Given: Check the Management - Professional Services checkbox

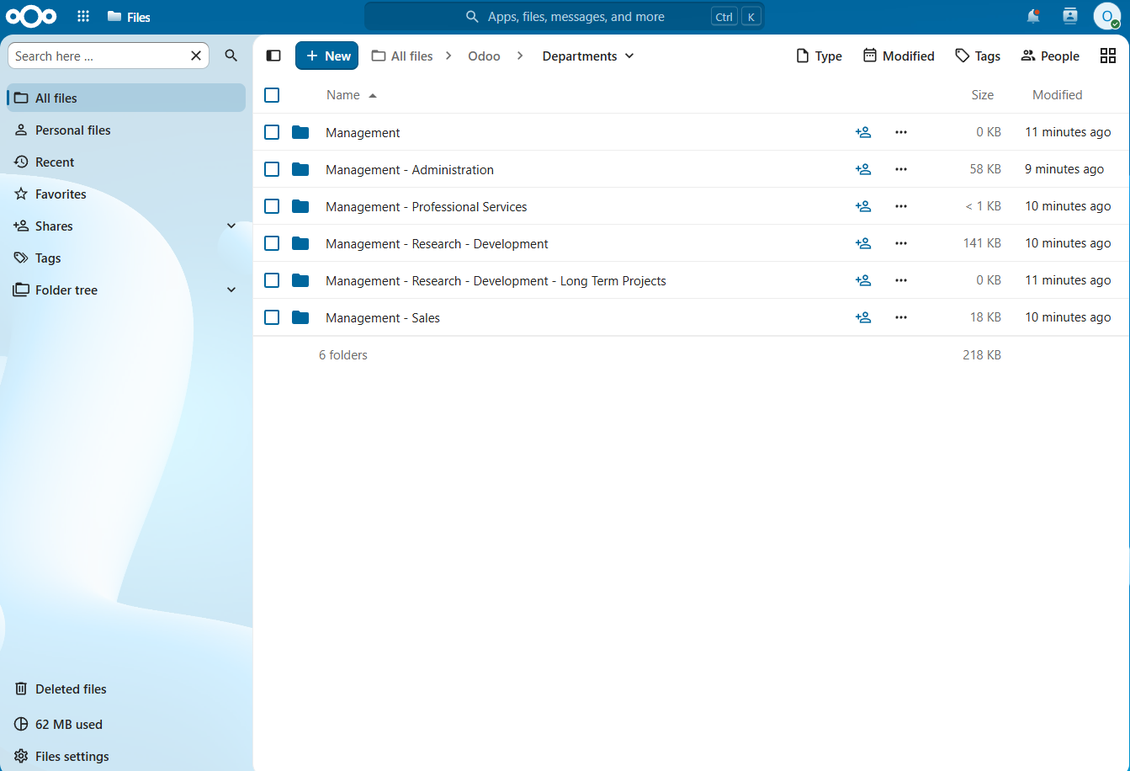Looking at the screenshot, I should coord(272,206).
